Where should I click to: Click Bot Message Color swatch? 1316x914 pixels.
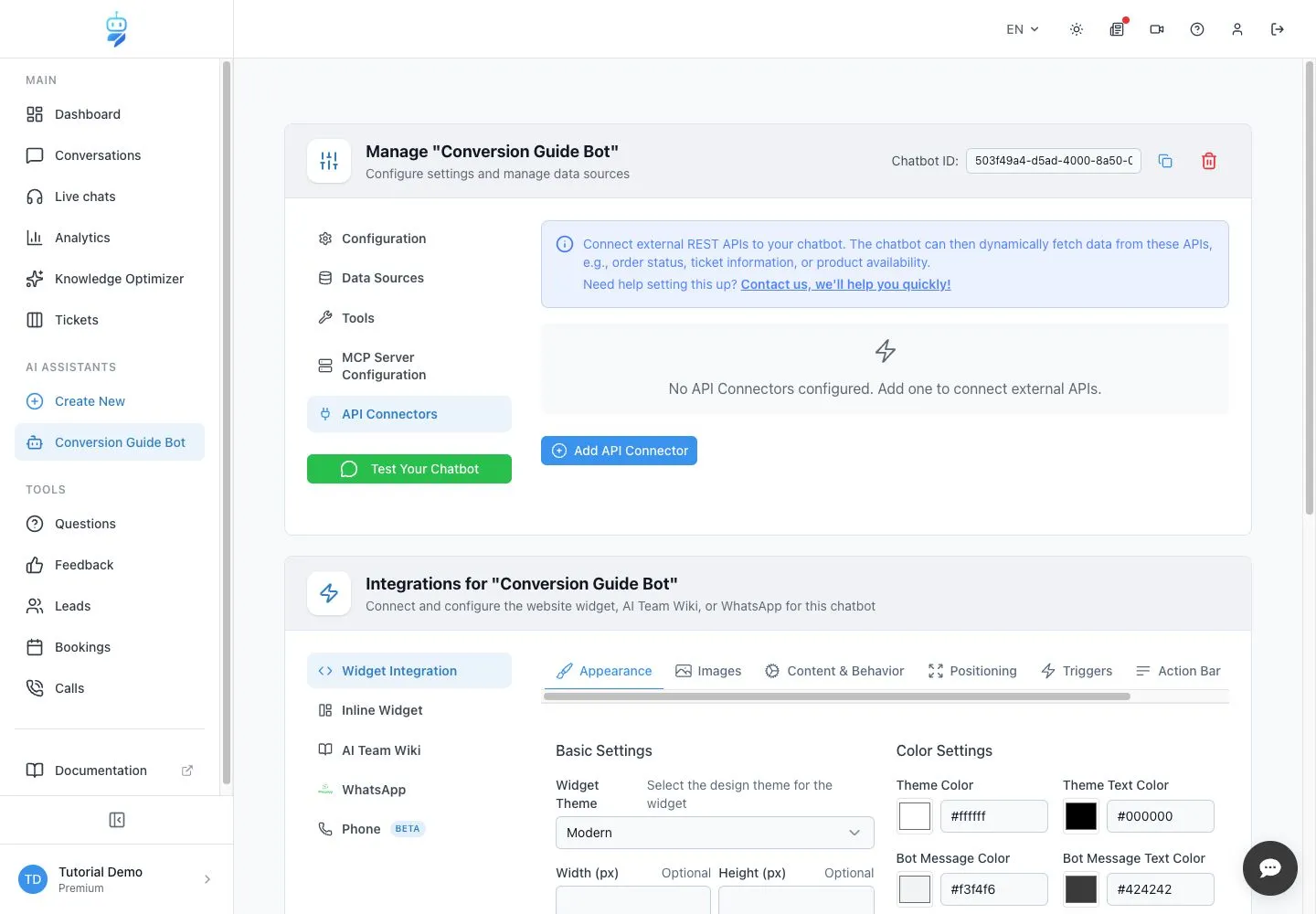(x=915, y=889)
